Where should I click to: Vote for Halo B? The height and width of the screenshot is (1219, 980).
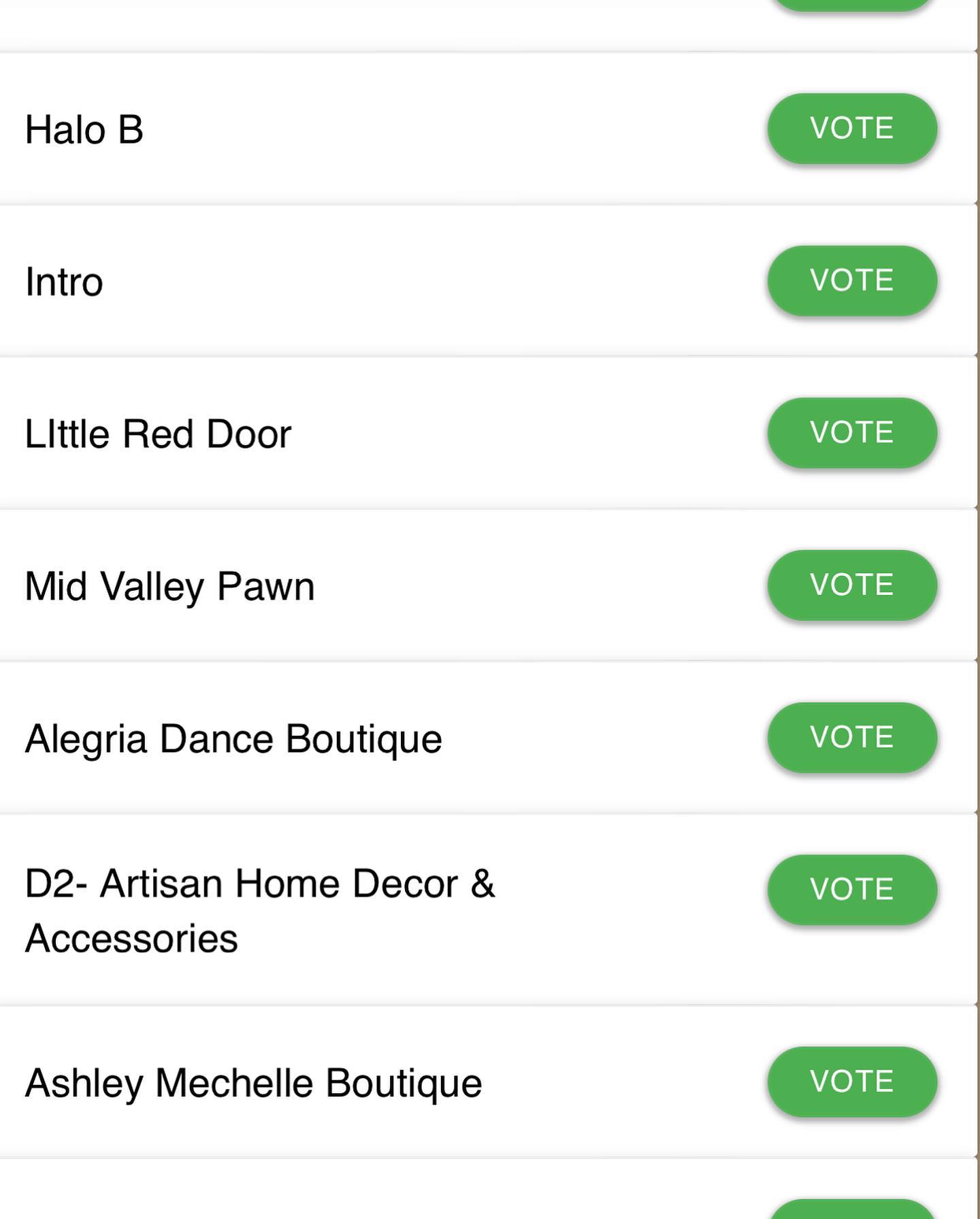click(852, 129)
